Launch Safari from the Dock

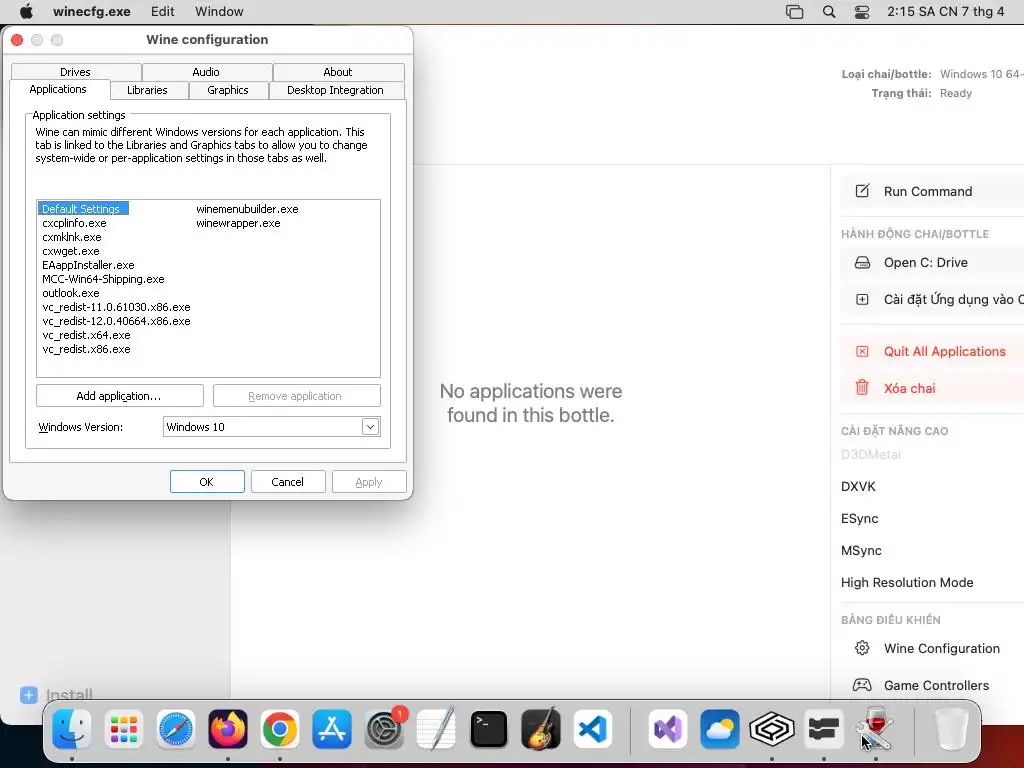[176, 729]
